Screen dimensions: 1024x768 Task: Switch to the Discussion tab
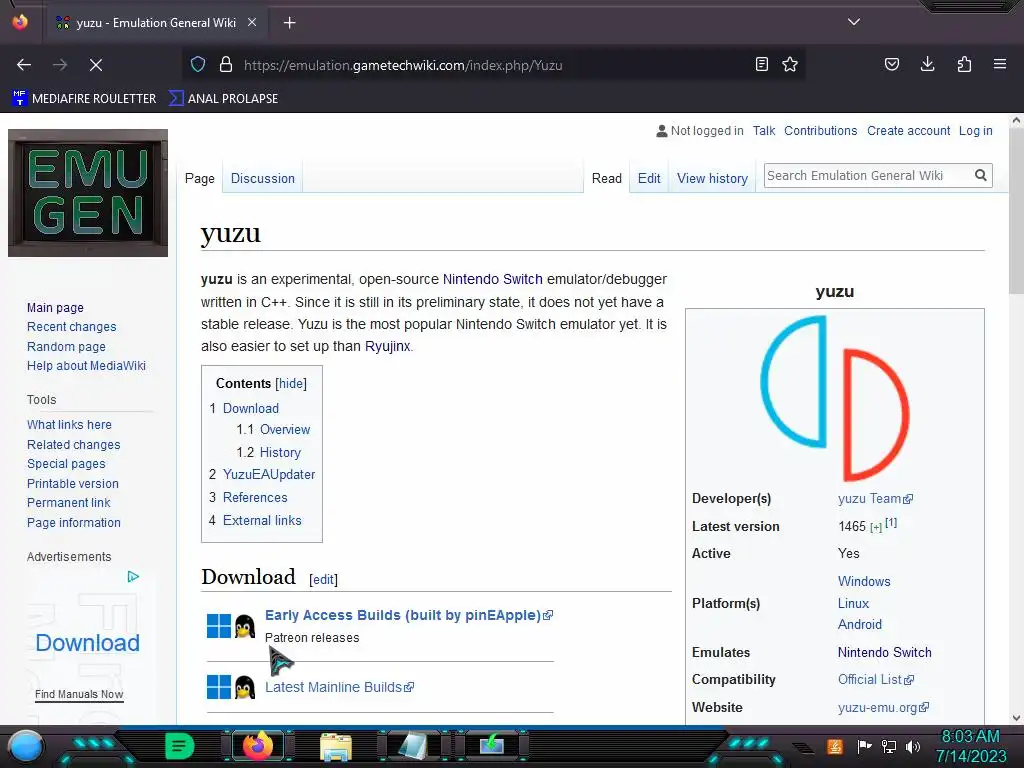(x=263, y=178)
